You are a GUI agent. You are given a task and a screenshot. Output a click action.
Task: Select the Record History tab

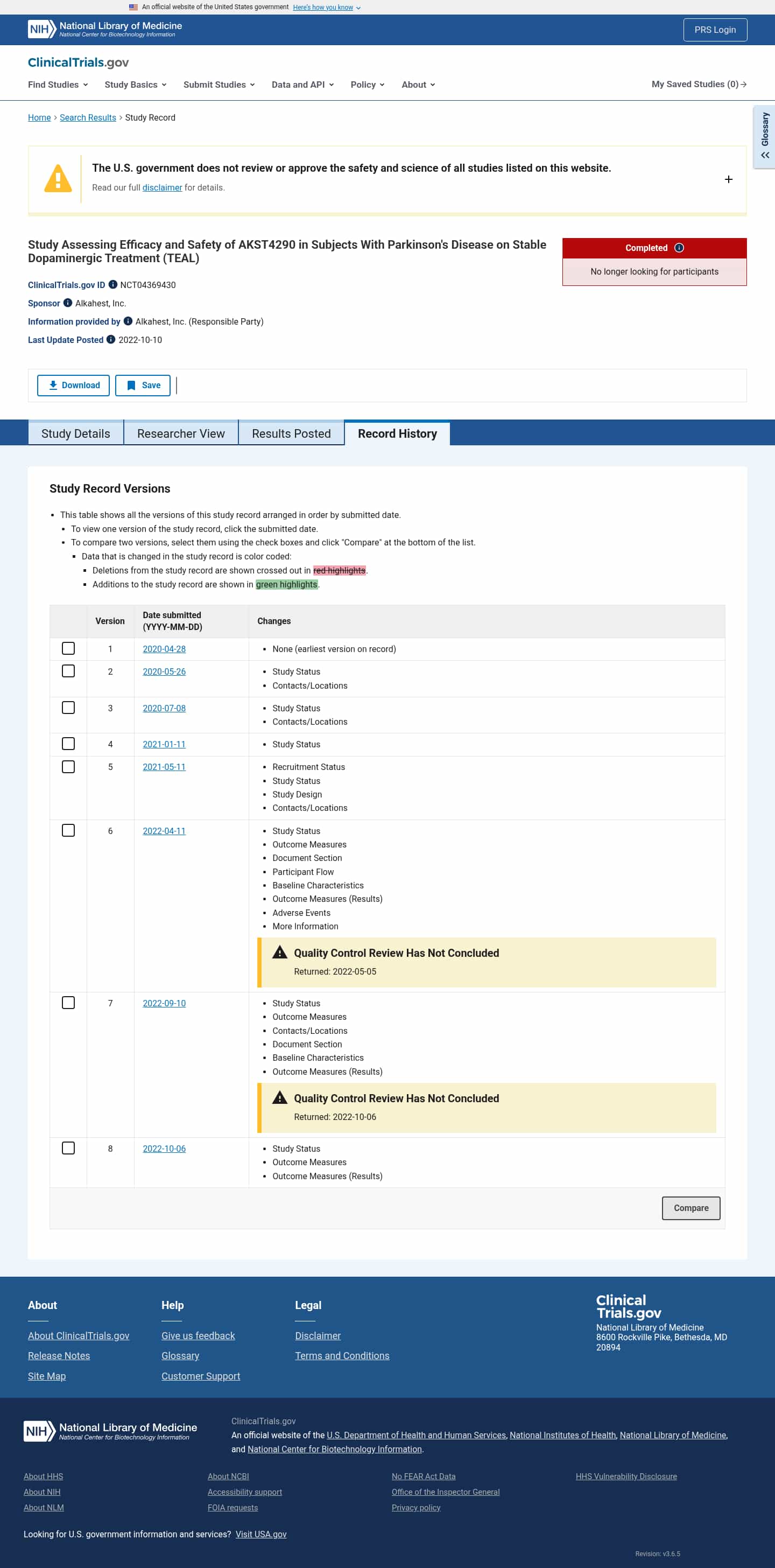coord(397,433)
